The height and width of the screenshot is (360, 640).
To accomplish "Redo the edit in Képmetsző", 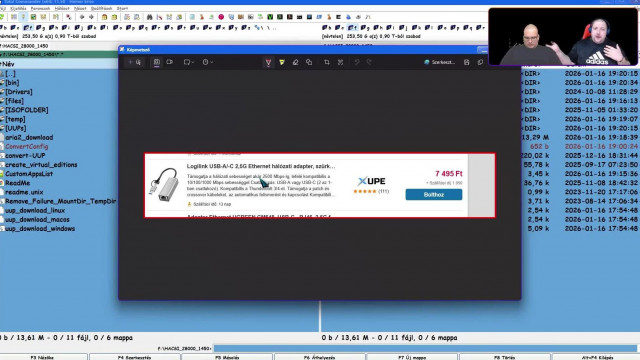I will click(x=369, y=62).
